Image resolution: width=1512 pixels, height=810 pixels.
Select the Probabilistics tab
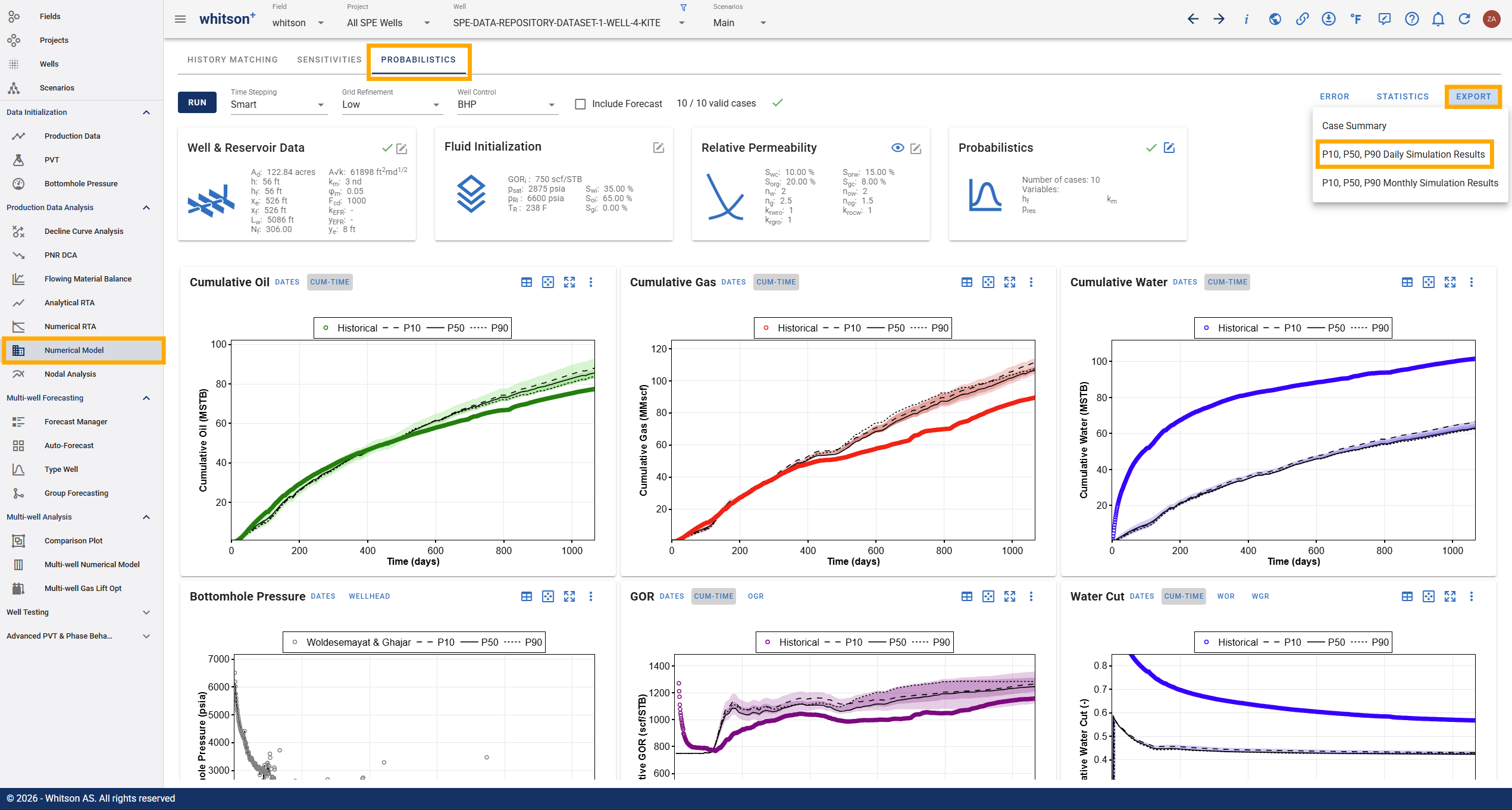(418, 60)
